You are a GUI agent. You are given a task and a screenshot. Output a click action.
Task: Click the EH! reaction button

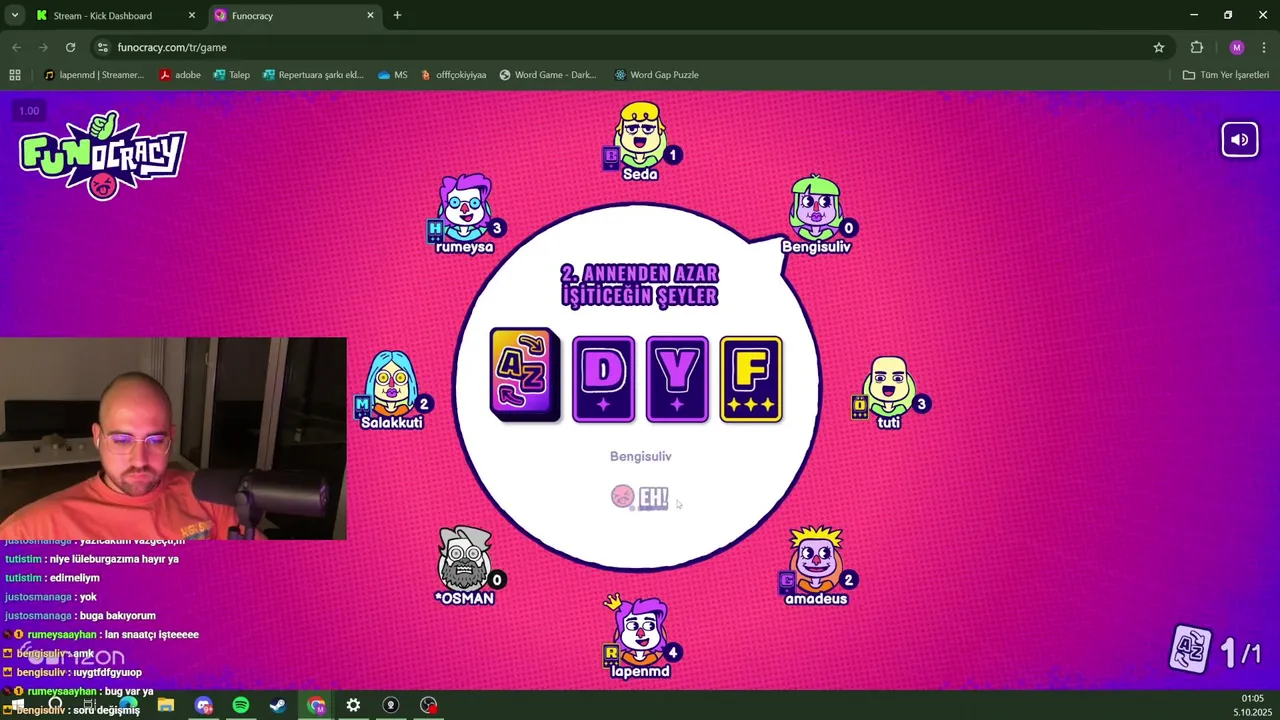coord(640,497)
